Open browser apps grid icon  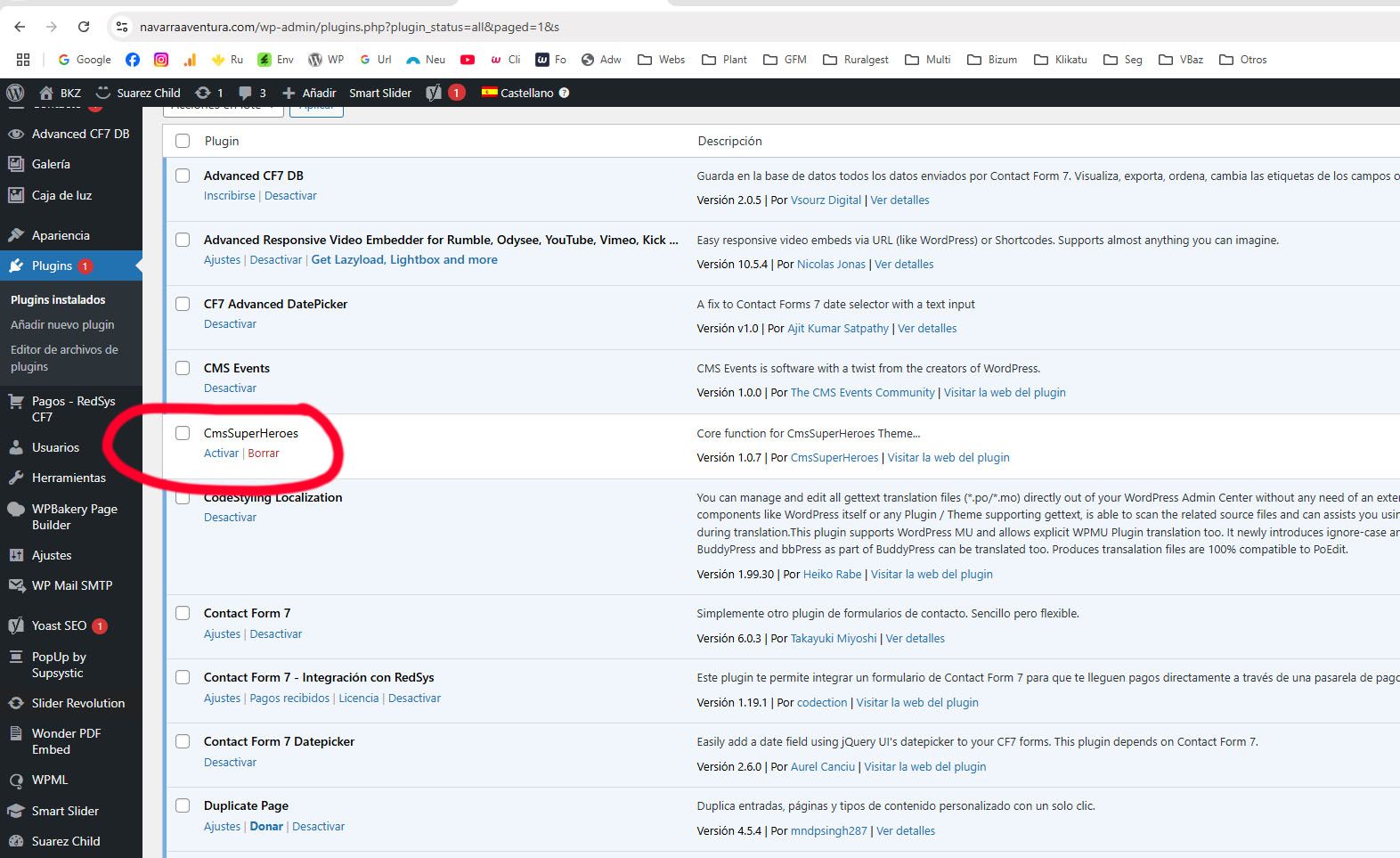click(x=23, y=60)
